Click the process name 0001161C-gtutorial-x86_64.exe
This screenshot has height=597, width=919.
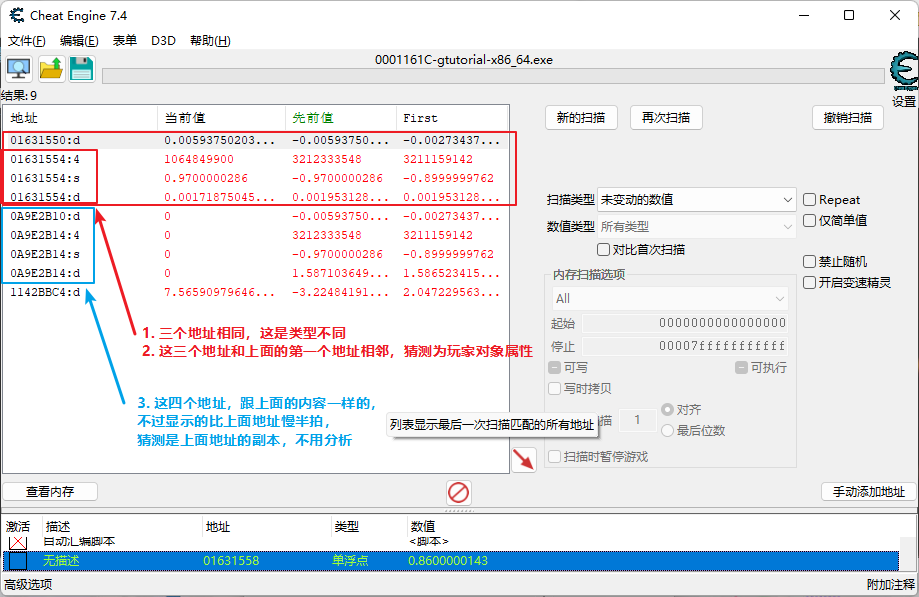[x=464, y=60]
